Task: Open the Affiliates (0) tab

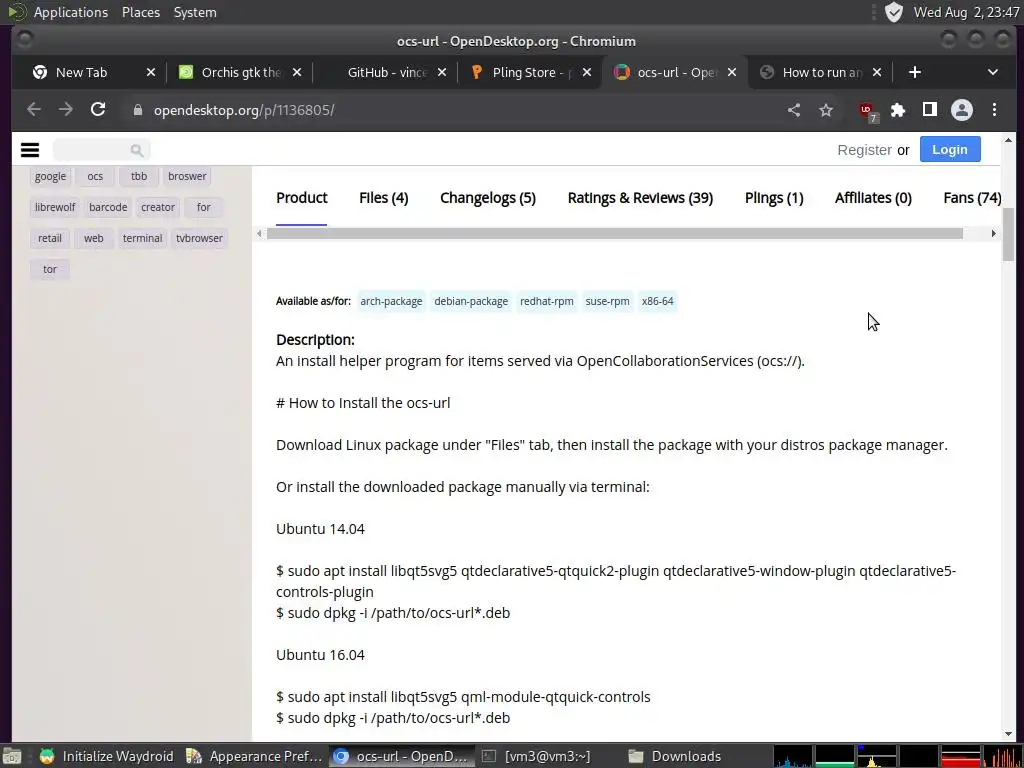Action: coord(873,198)
